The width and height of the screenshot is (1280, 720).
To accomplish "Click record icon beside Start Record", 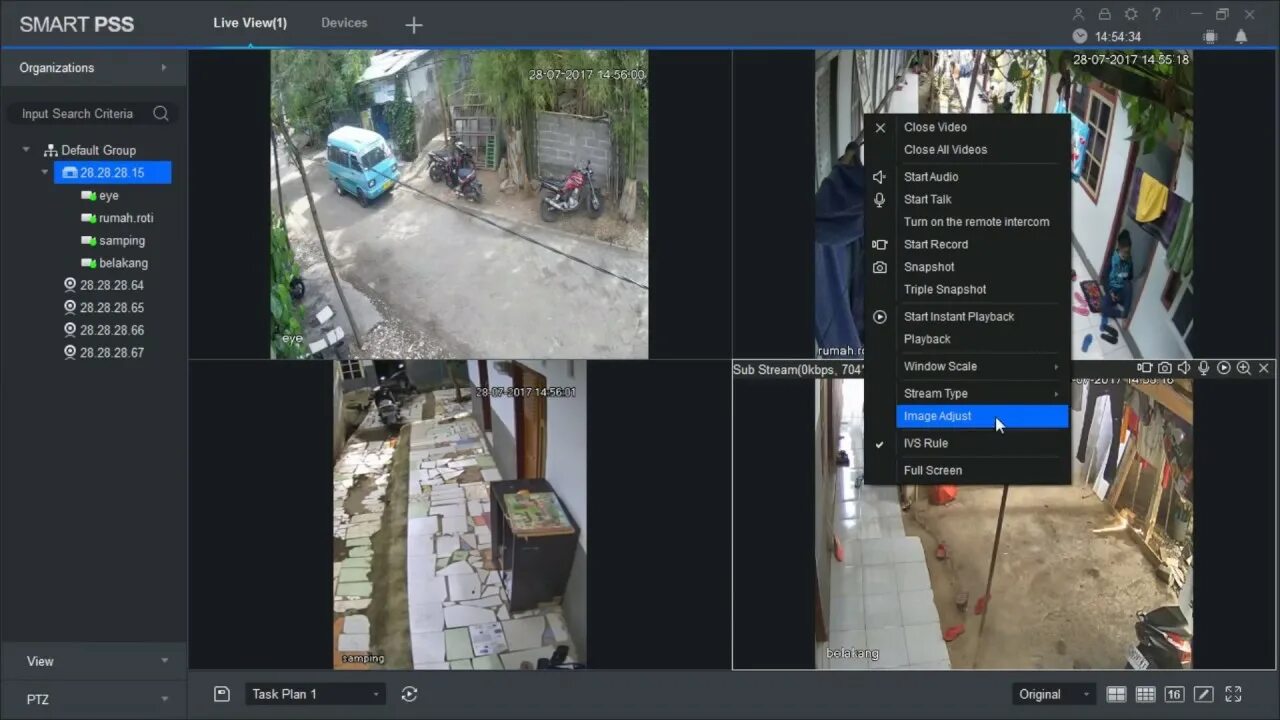I will (x=880, y=245).
